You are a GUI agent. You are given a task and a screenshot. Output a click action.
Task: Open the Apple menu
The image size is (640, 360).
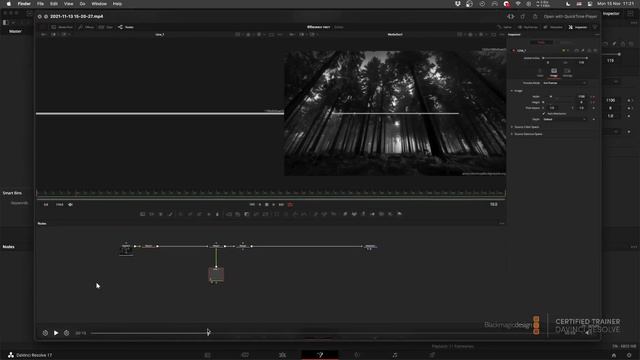(9, 4)
